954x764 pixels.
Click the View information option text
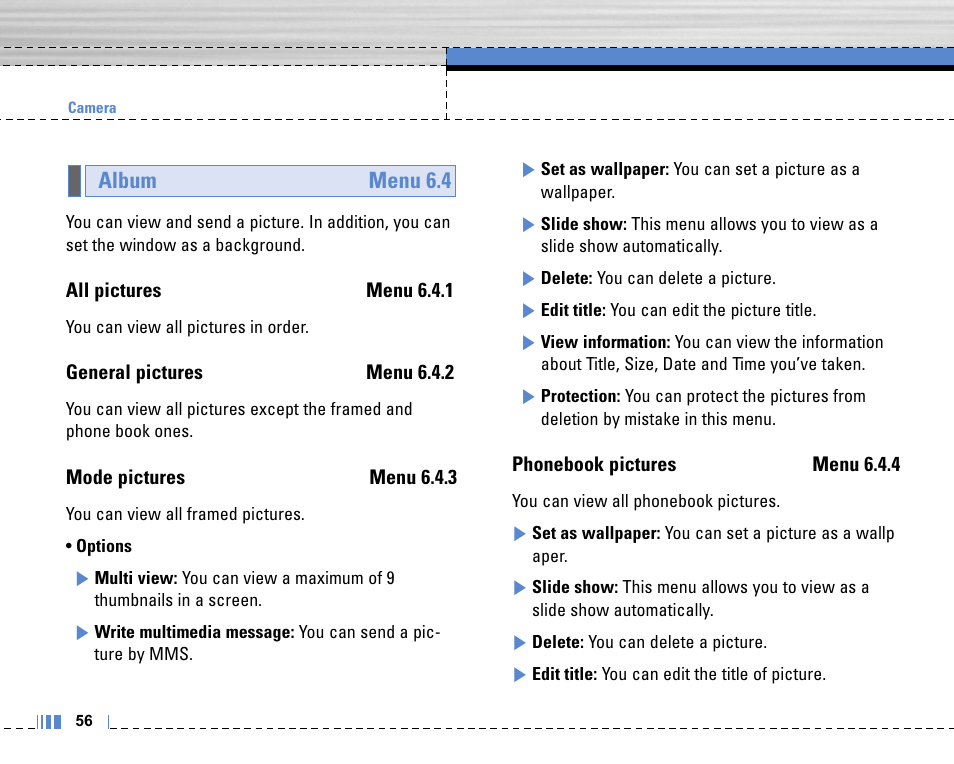pos(712,353)
